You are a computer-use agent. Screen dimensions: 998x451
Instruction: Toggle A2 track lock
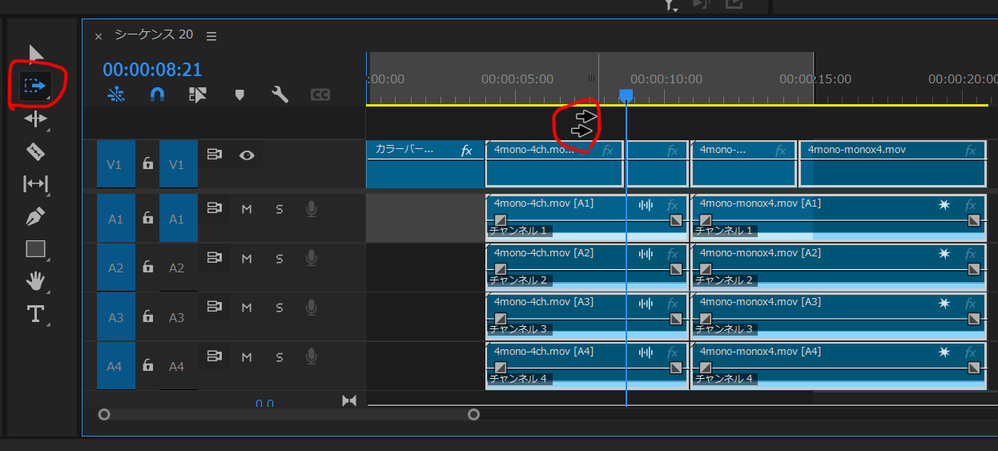click(148, 267)
